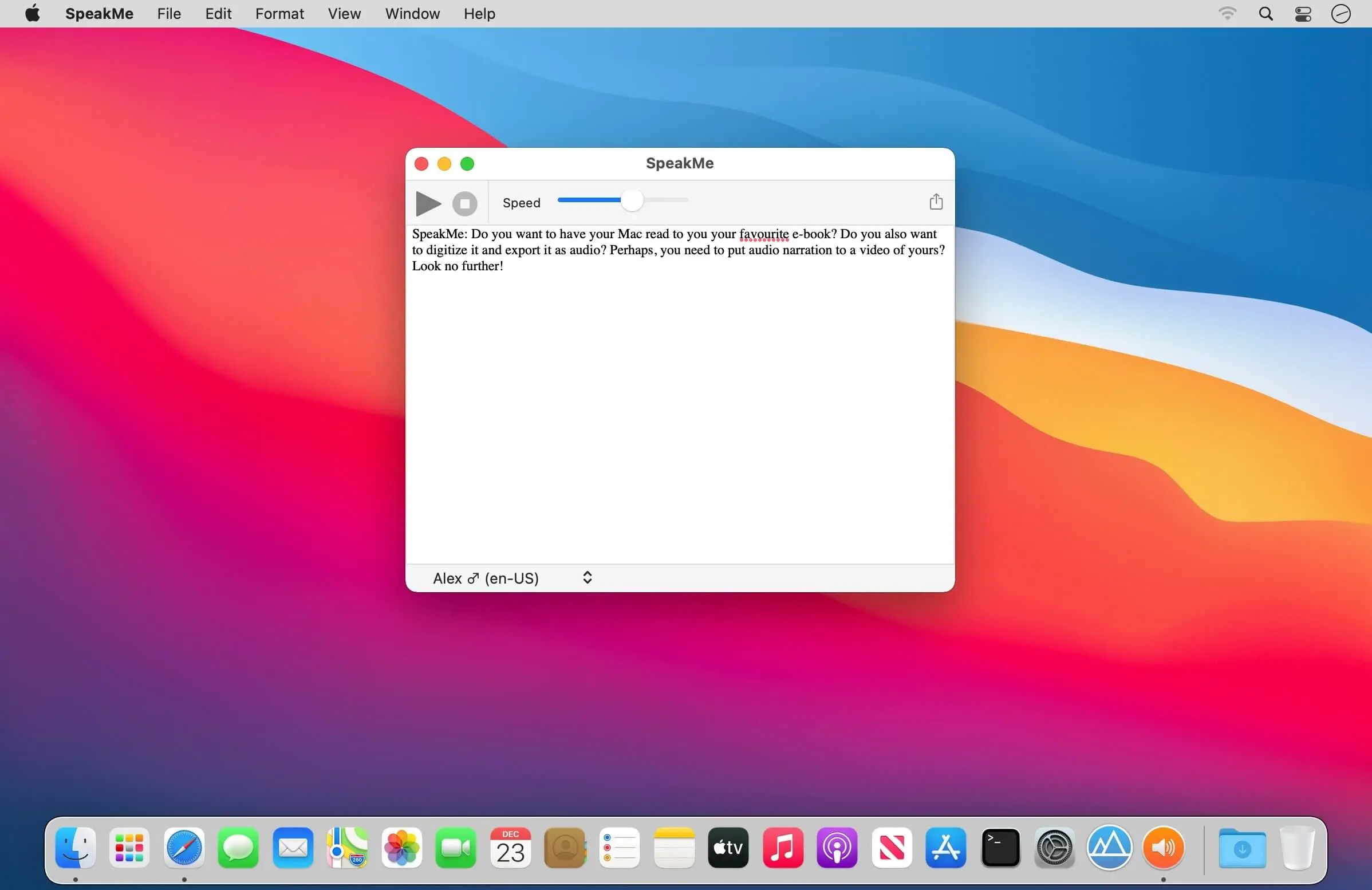Expand voice options stepper arrows
The width and height of the screenshot is (1372, 890).
587,577
